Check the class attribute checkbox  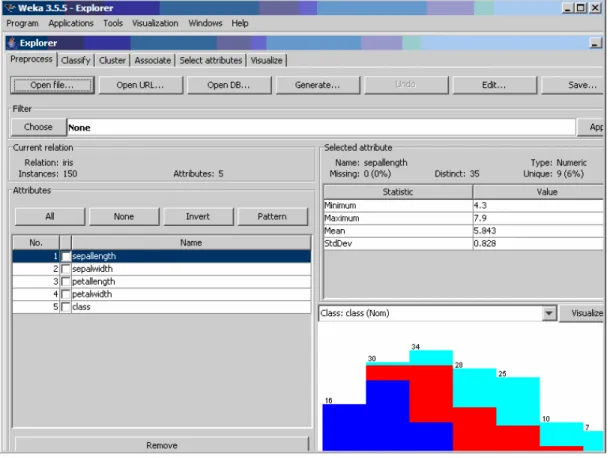[66, 307]
